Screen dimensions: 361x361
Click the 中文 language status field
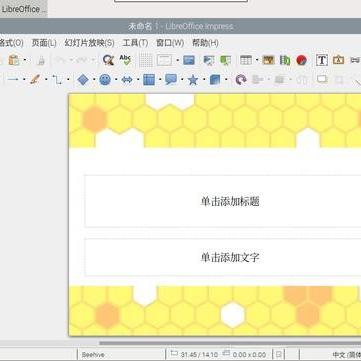346,355
